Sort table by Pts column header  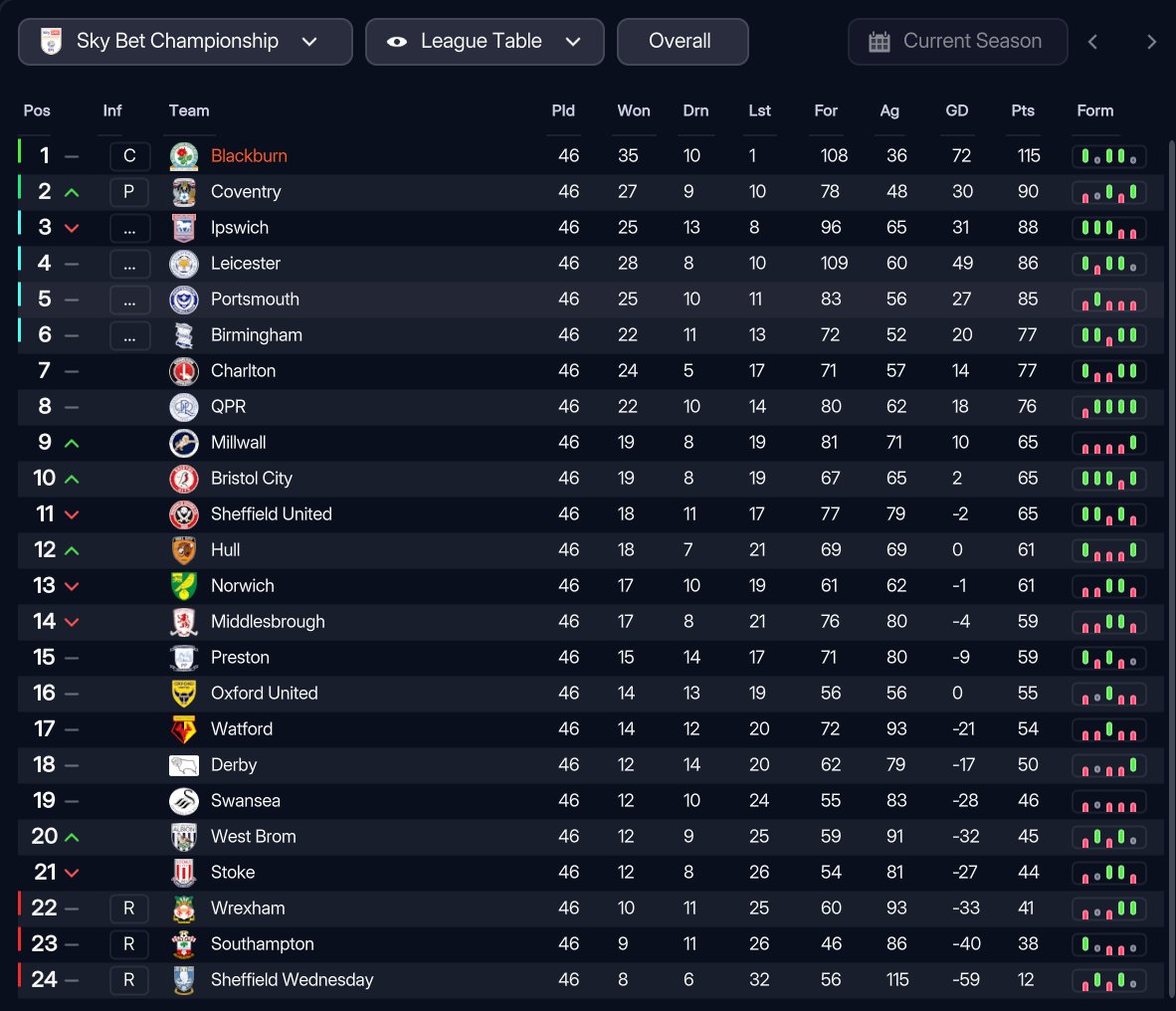click(x=1022, y=111)
